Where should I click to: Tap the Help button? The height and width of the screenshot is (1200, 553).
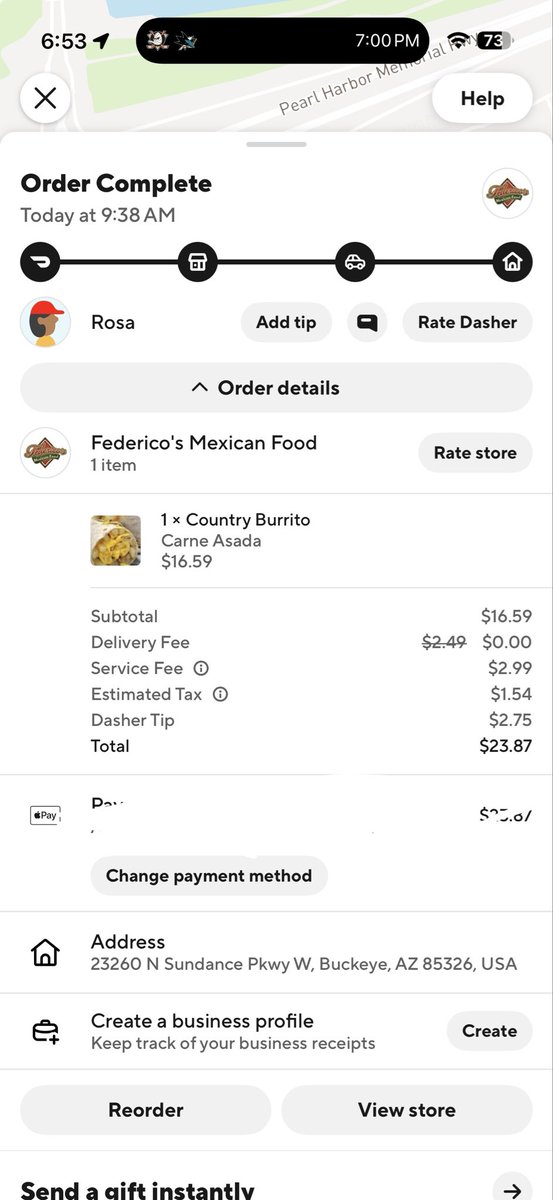click(482, 98)
